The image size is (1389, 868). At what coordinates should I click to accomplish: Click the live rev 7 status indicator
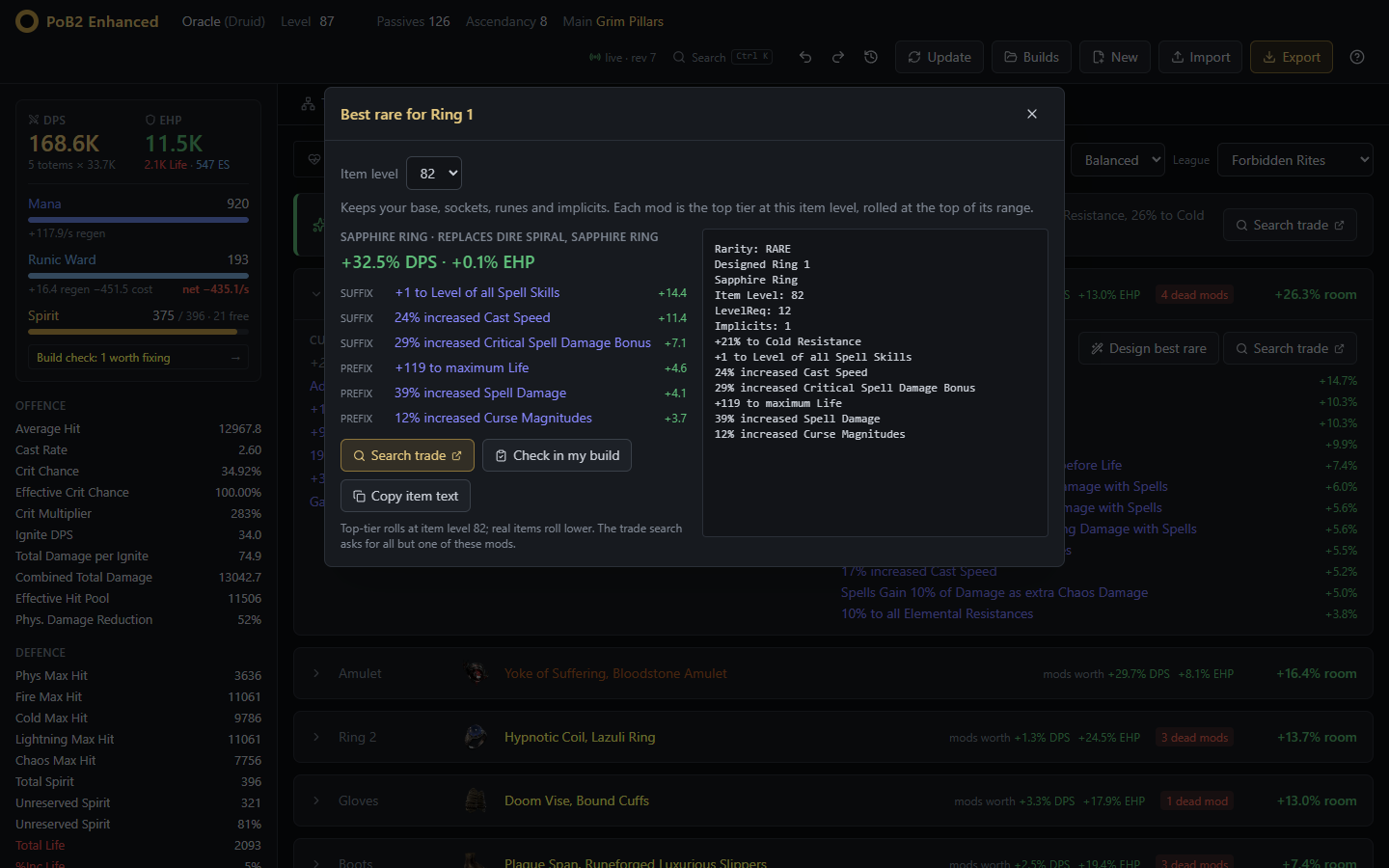622,58
